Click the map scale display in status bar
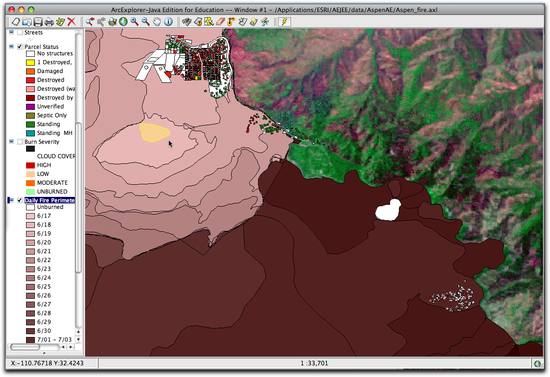The image size is (550, 377). click(x=314, y=363)
